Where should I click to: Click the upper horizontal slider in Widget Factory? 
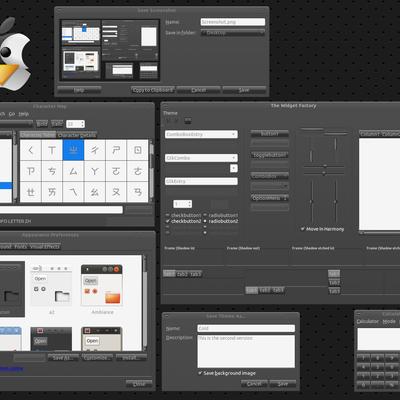pos(324,166)
